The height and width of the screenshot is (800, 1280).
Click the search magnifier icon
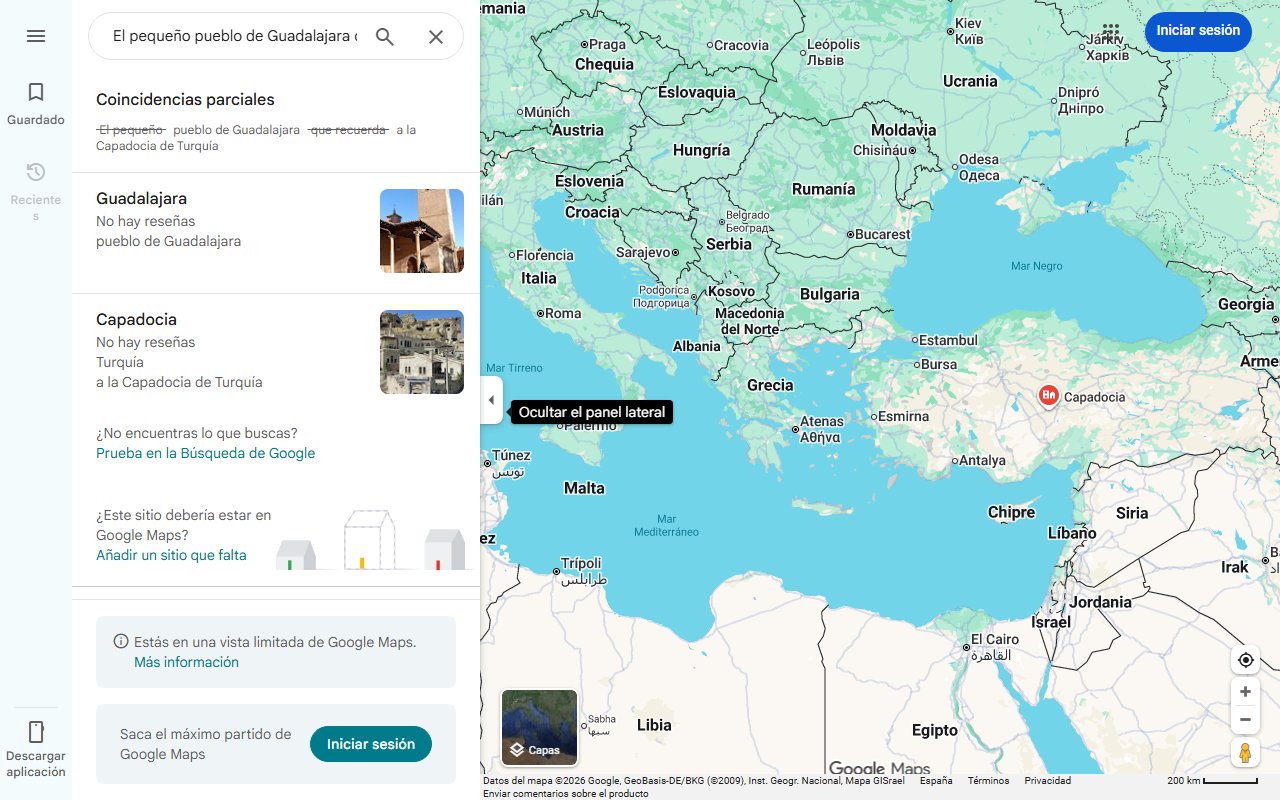tap(384, 36)
